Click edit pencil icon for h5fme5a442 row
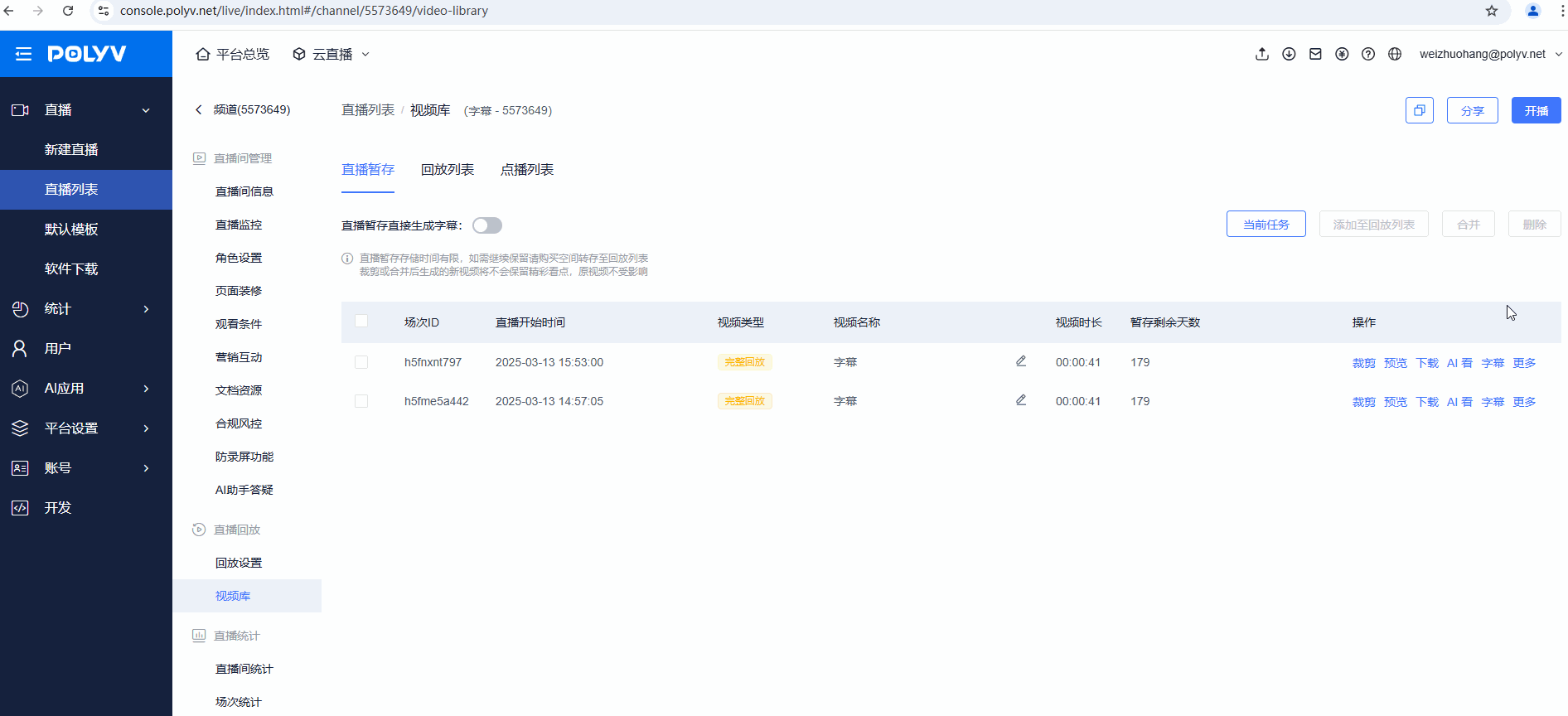The height and width of the screenshot is (716, 1568). [x=1021, y=400]
